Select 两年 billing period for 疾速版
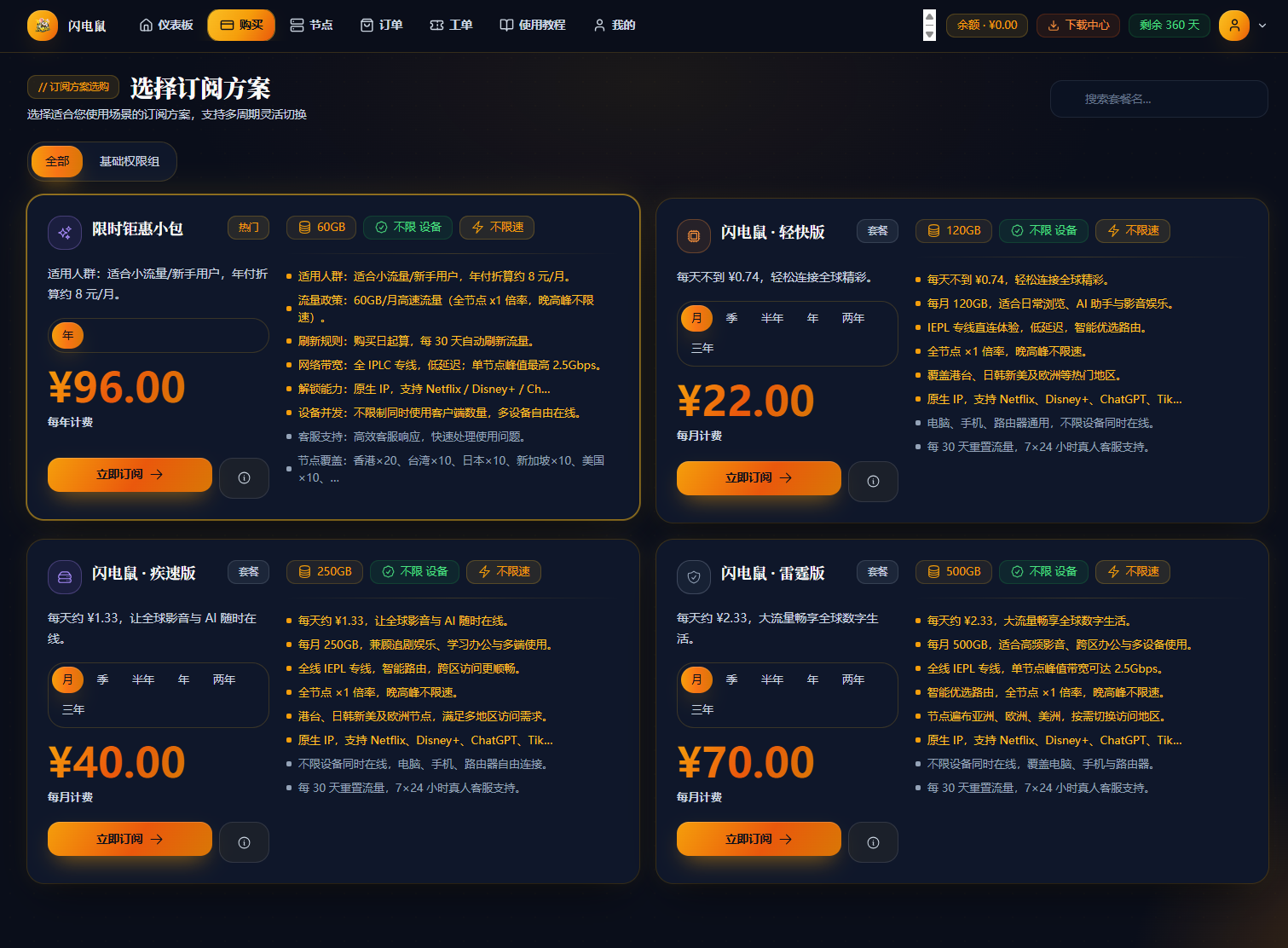Image resolution: width=1288 pixels, height=948 pixels. [x=224, y=679]
